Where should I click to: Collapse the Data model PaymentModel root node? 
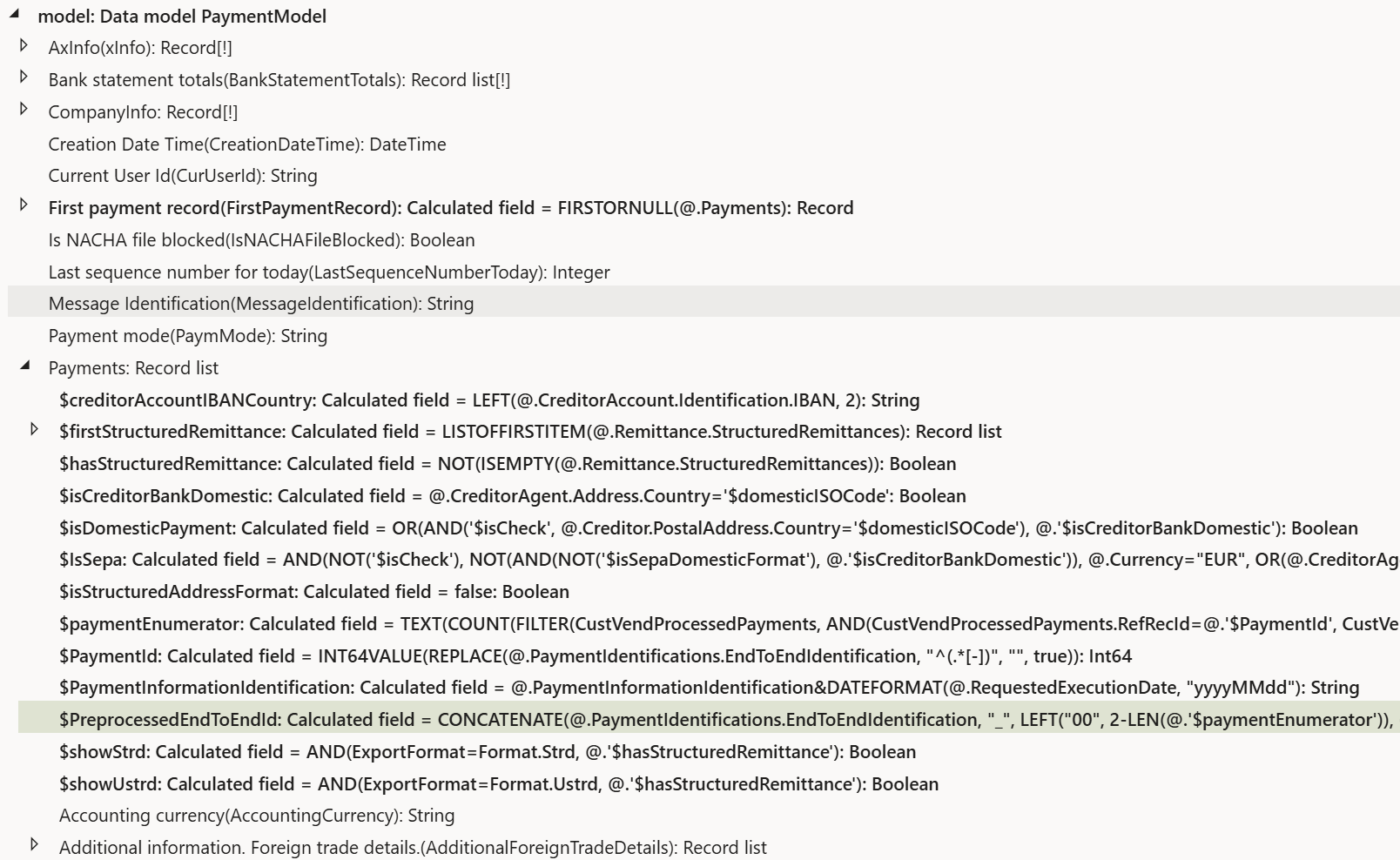[x=14, y=13]
